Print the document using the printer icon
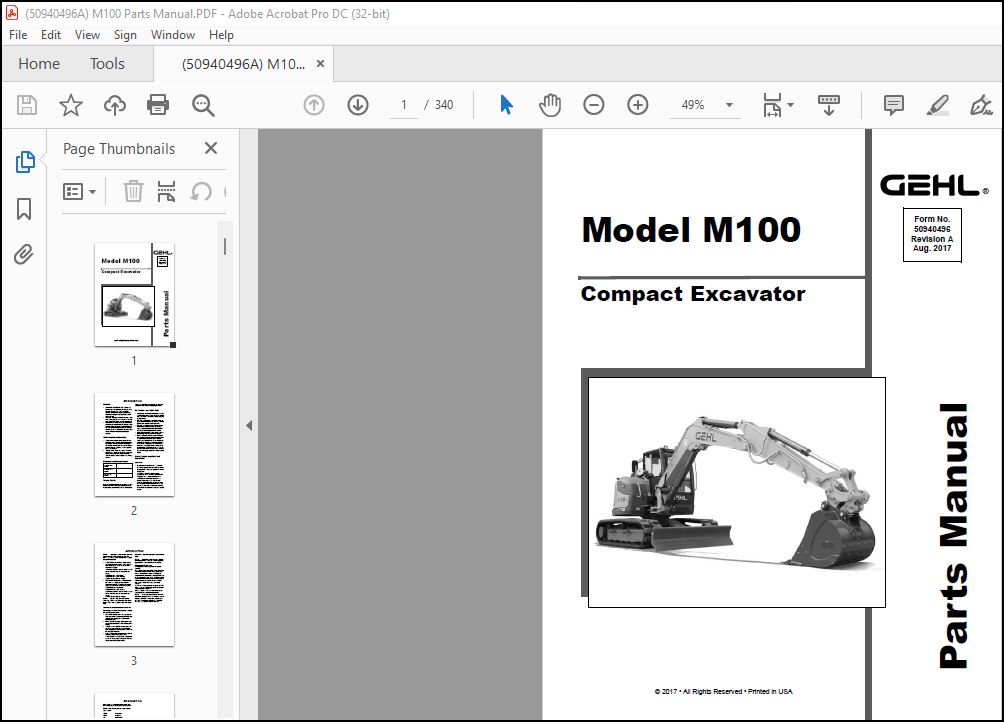 [158, 105]
